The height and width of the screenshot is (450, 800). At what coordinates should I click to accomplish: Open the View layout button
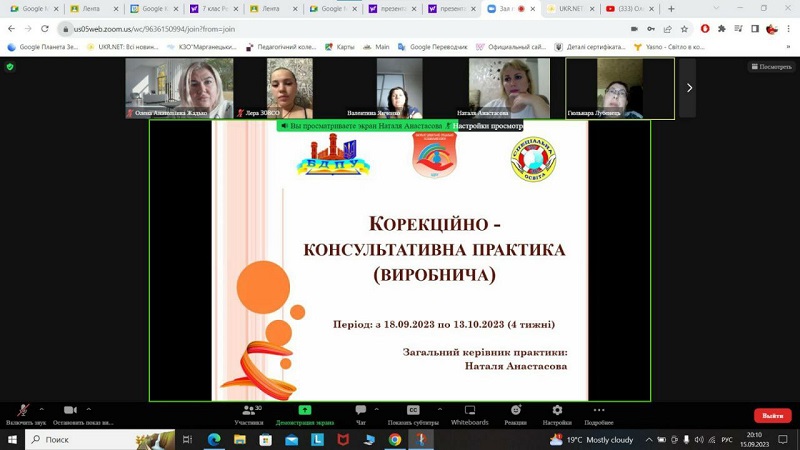pyautogui.click(x=771, y=66)
